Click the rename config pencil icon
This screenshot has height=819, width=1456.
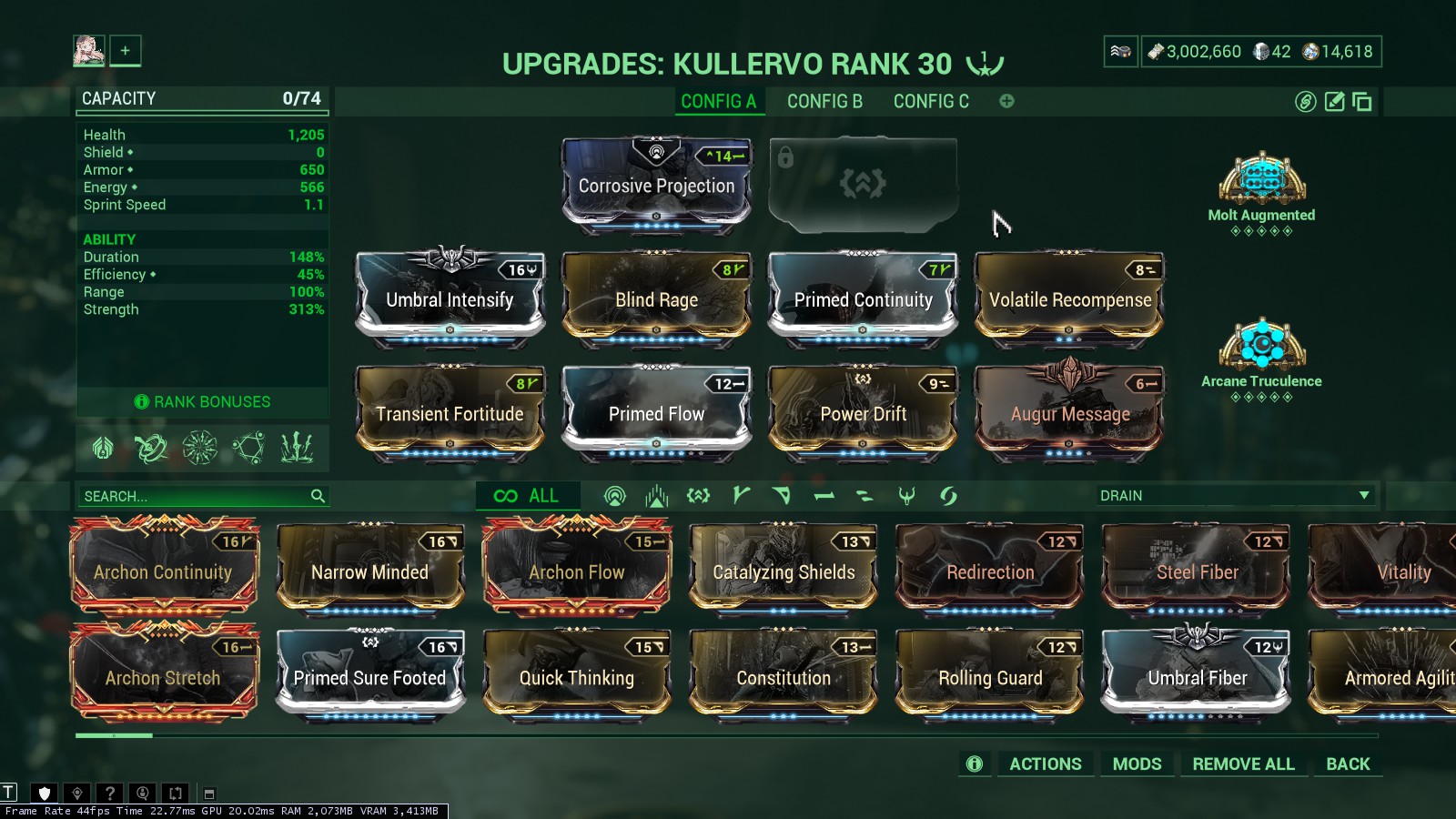click(1334, 102)
